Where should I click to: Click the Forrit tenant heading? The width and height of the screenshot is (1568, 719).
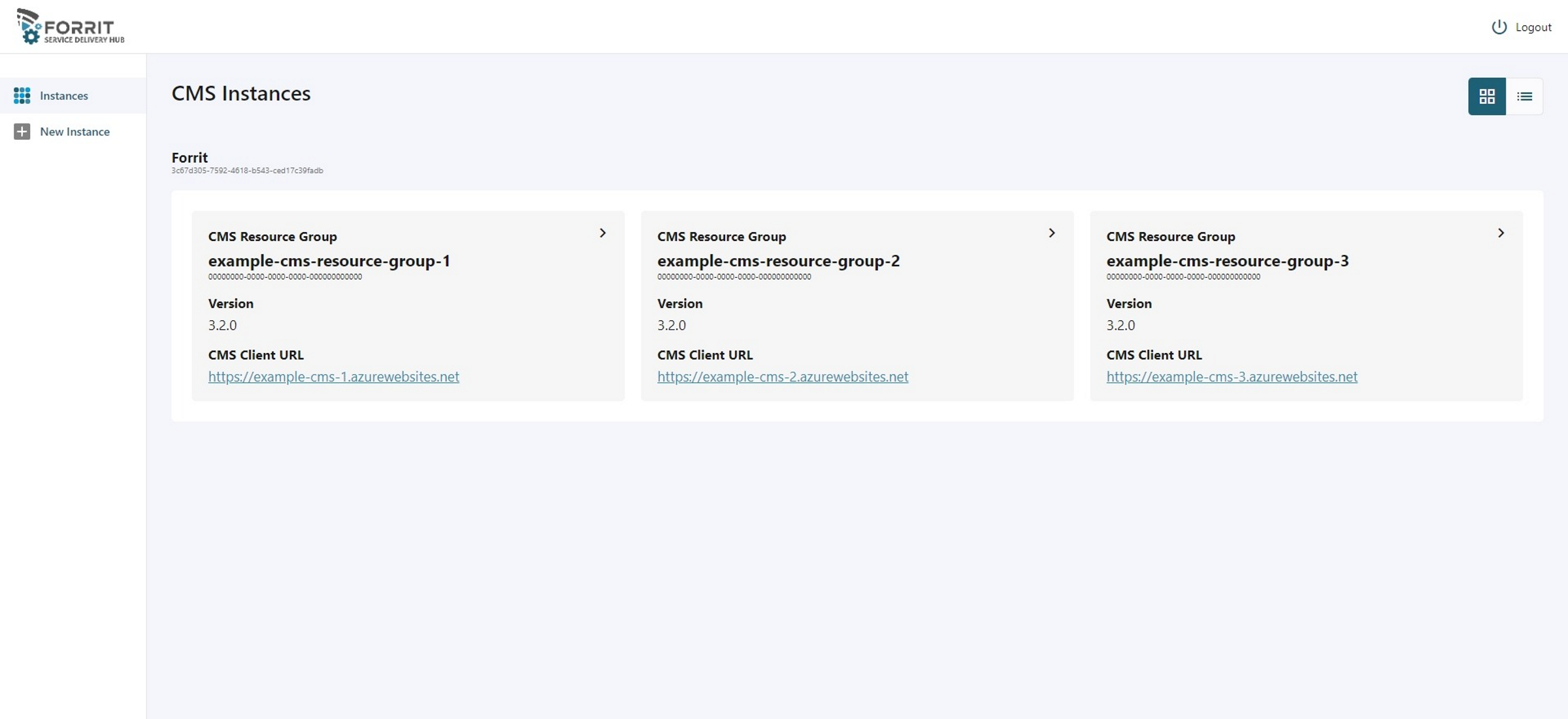click(189, 157)
